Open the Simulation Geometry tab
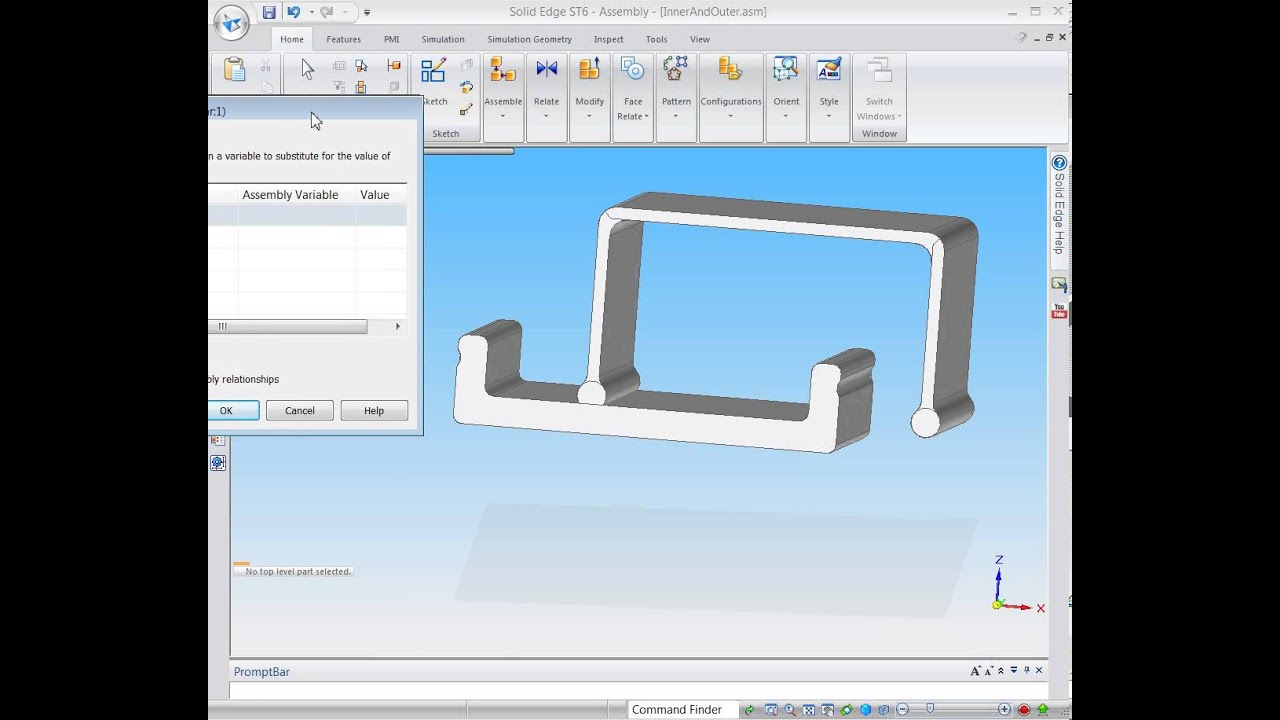 click(x=530, y=39)
